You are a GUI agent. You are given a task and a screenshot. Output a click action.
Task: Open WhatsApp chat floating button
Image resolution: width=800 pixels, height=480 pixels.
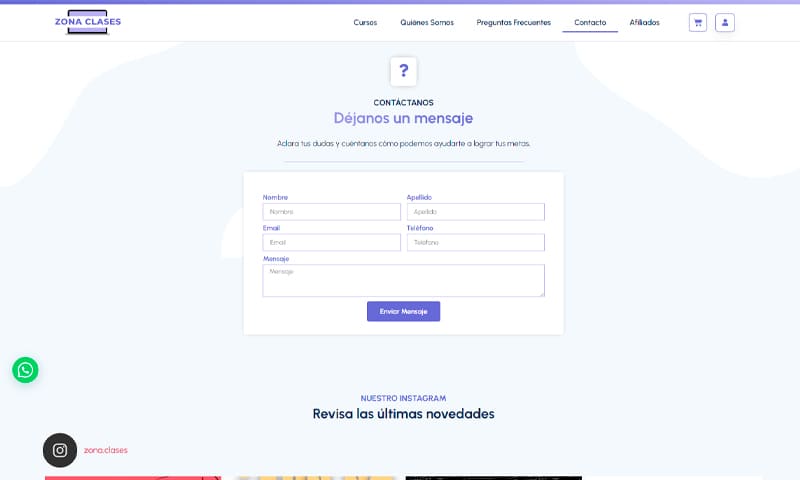(x=25, y=370)
